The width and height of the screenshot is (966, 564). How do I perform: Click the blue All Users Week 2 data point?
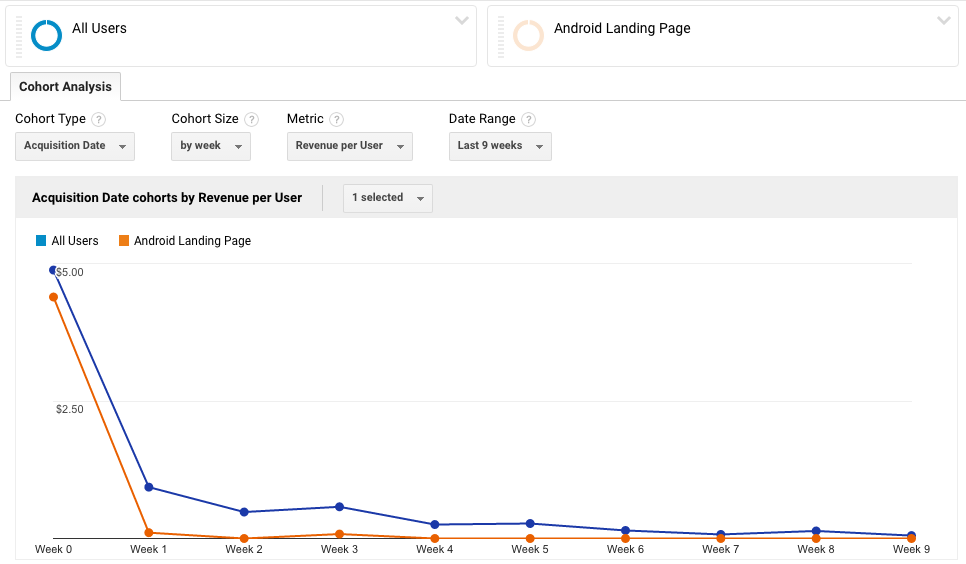pyautogui.click(x=244, y=512)
